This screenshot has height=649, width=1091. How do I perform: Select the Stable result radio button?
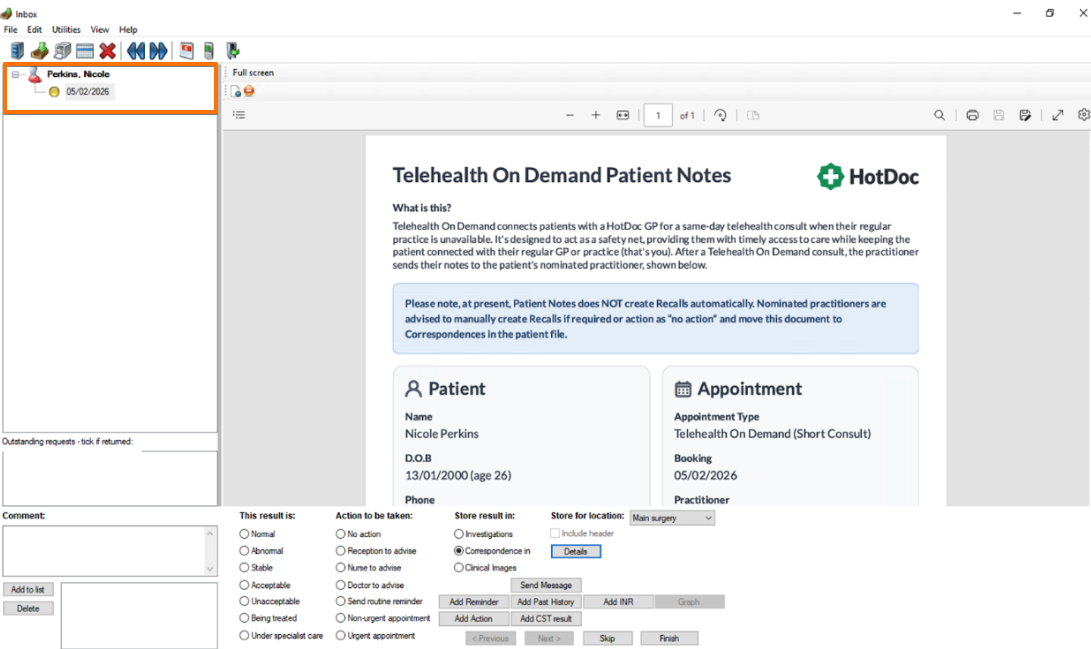coord(244,568)
